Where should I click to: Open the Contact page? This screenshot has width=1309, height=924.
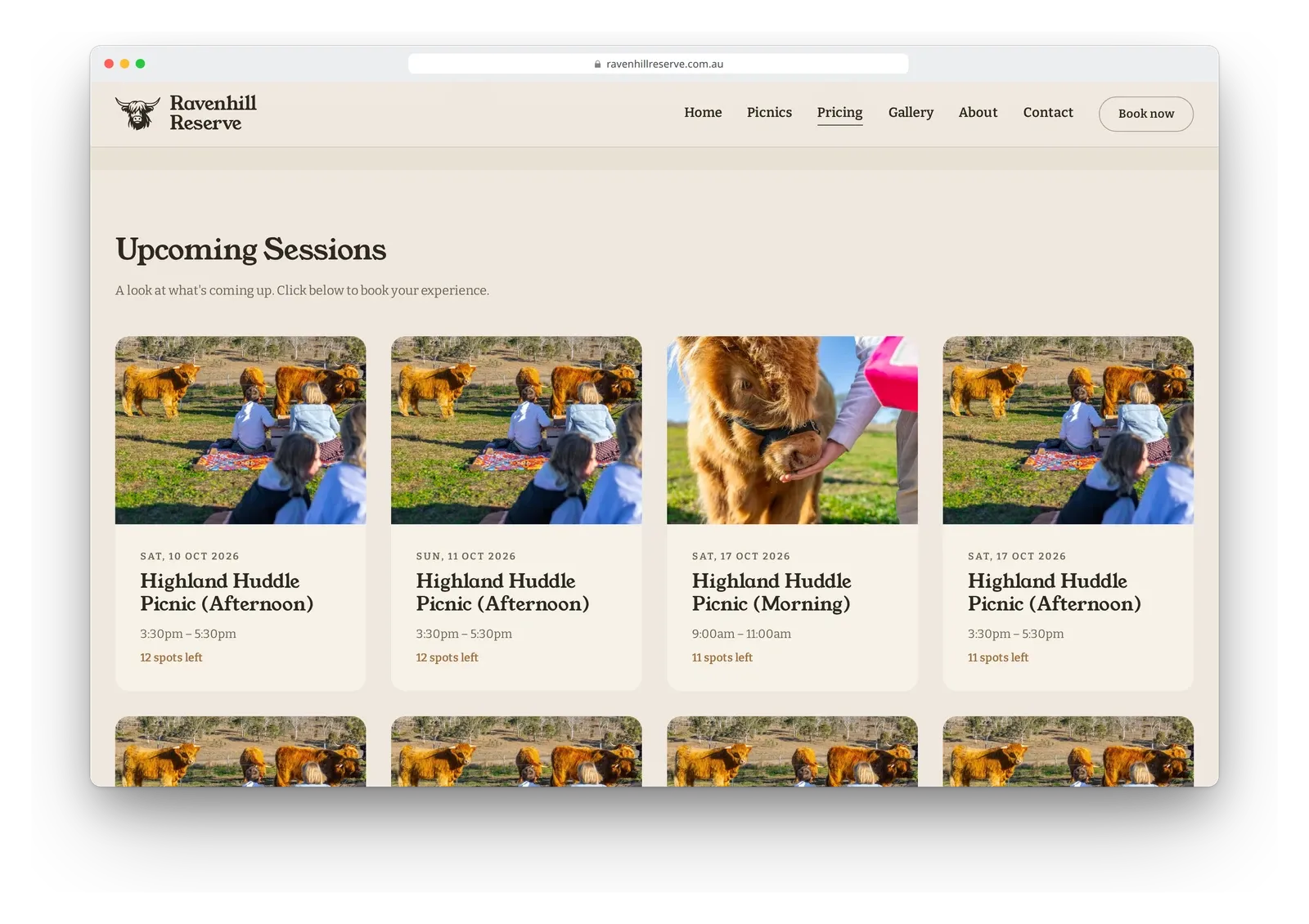(1048, 113)
